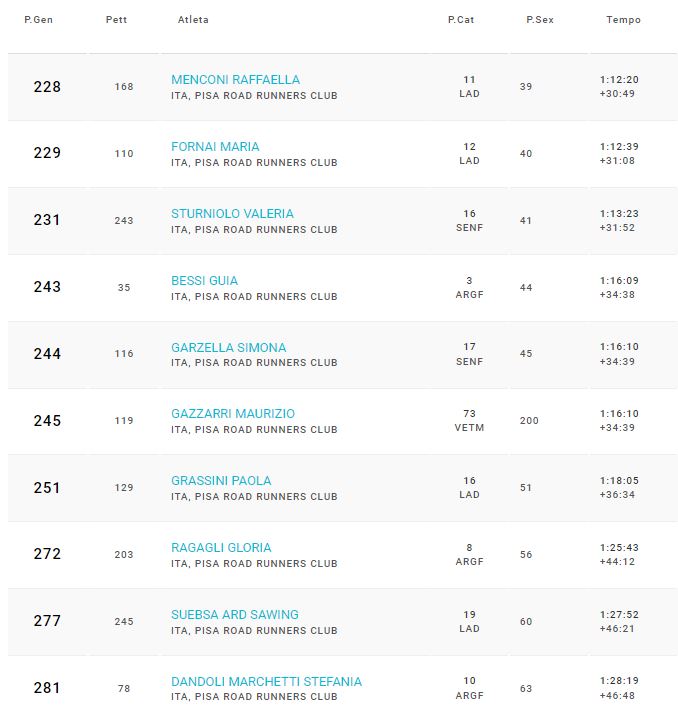Viewport: 678px width, 721px height.
Task: Click time 1:12:20 in first row
Action: click(619, 80)
